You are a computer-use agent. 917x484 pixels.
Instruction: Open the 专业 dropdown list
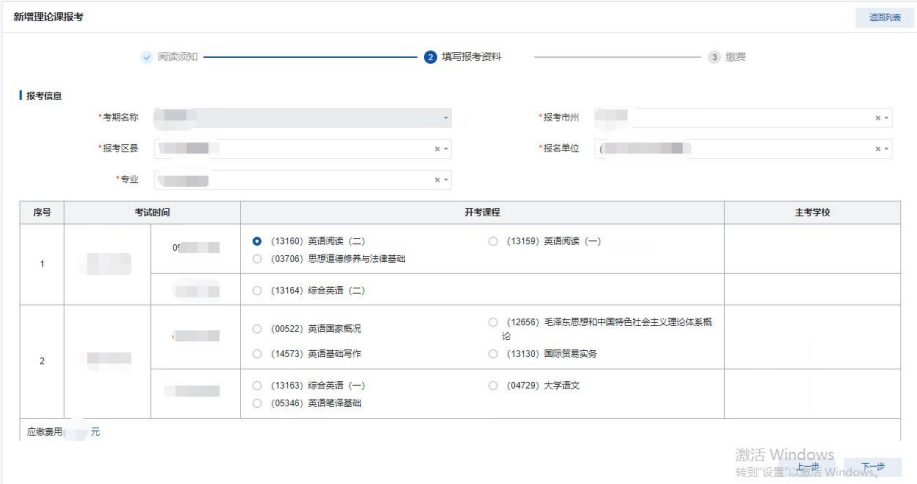446,180
